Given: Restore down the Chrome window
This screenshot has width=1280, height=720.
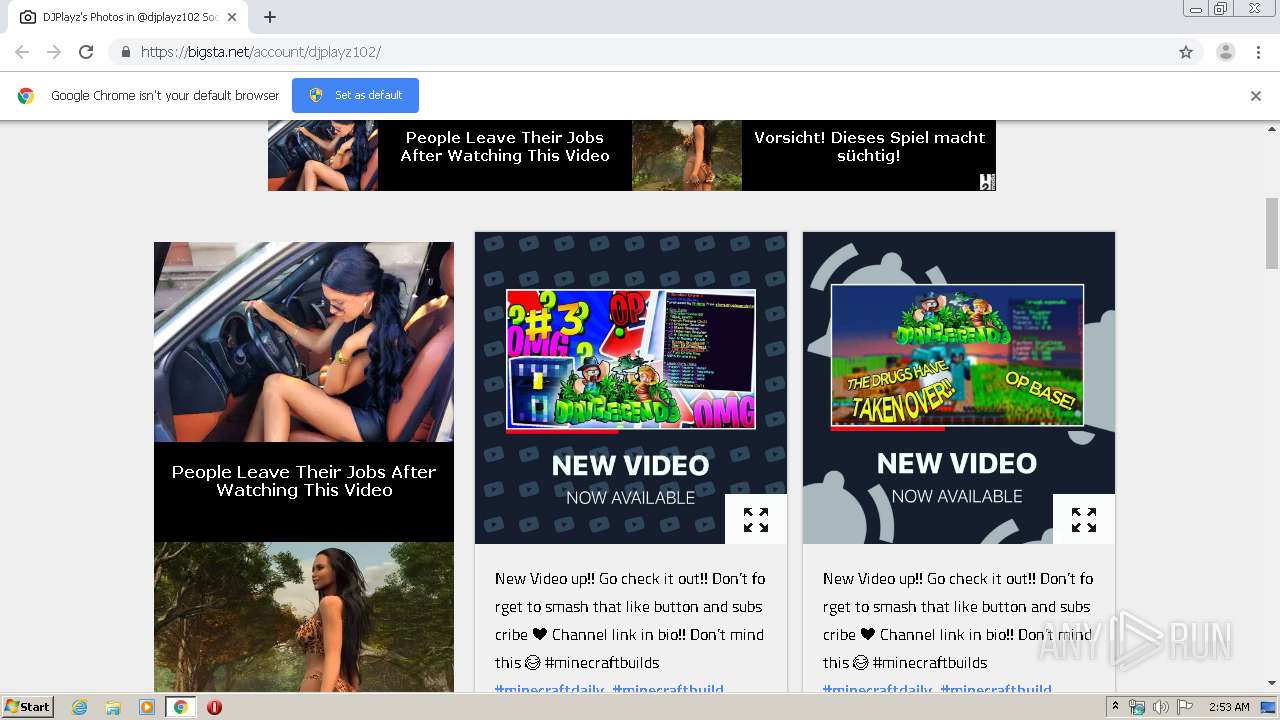Looking at the screenshot, I should [x=1221, y=9].
